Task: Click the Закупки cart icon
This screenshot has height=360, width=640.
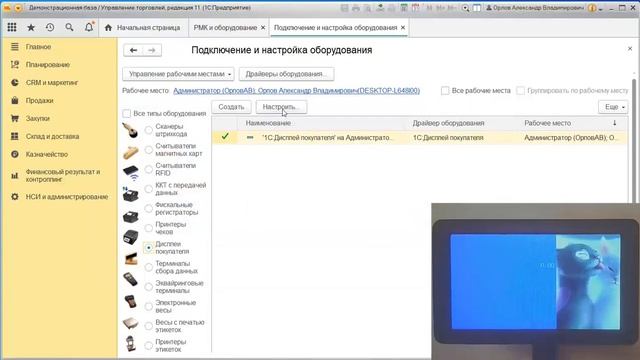Action: pos(15,118)
